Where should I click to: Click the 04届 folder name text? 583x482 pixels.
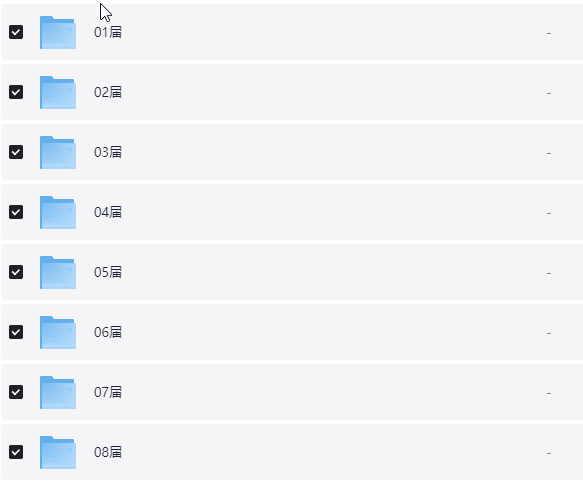point(108,212)
